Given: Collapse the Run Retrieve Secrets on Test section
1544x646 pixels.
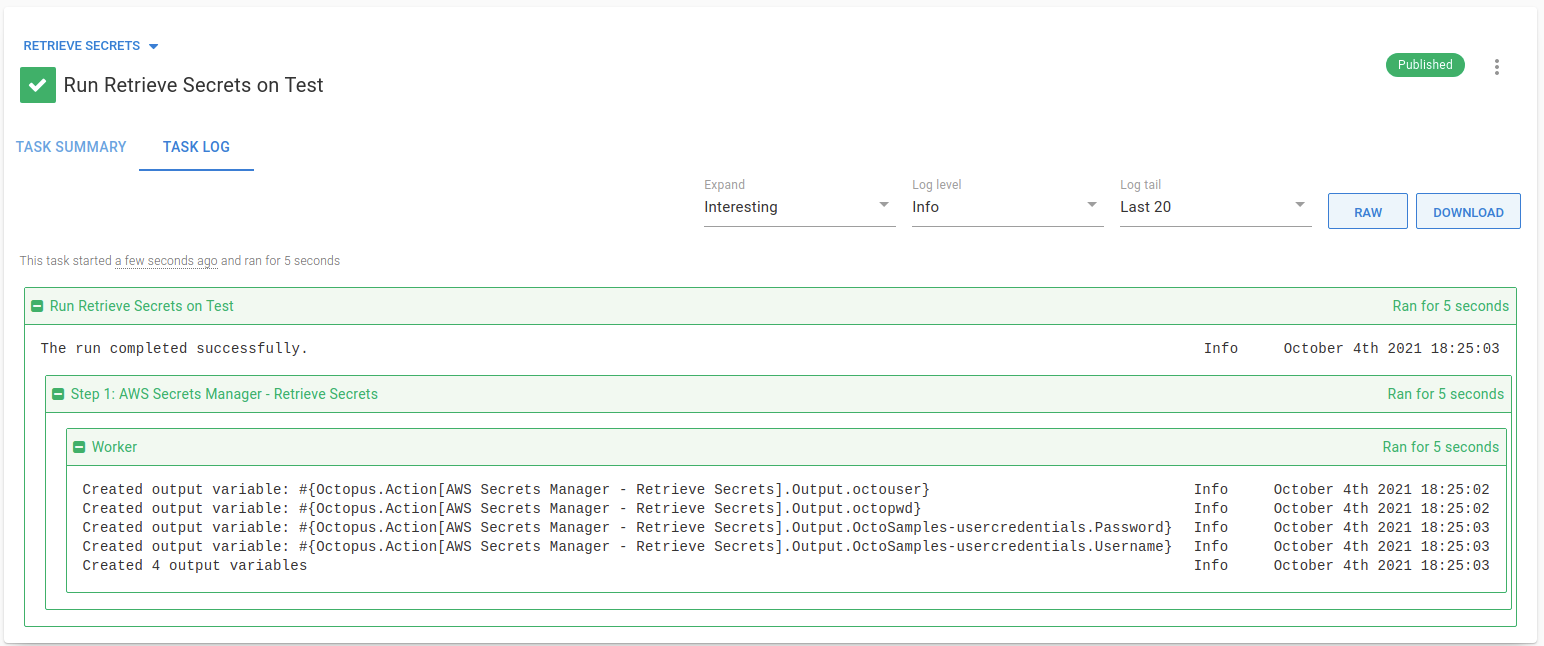Looking at the screenshot, I should [x=37, y=306].
